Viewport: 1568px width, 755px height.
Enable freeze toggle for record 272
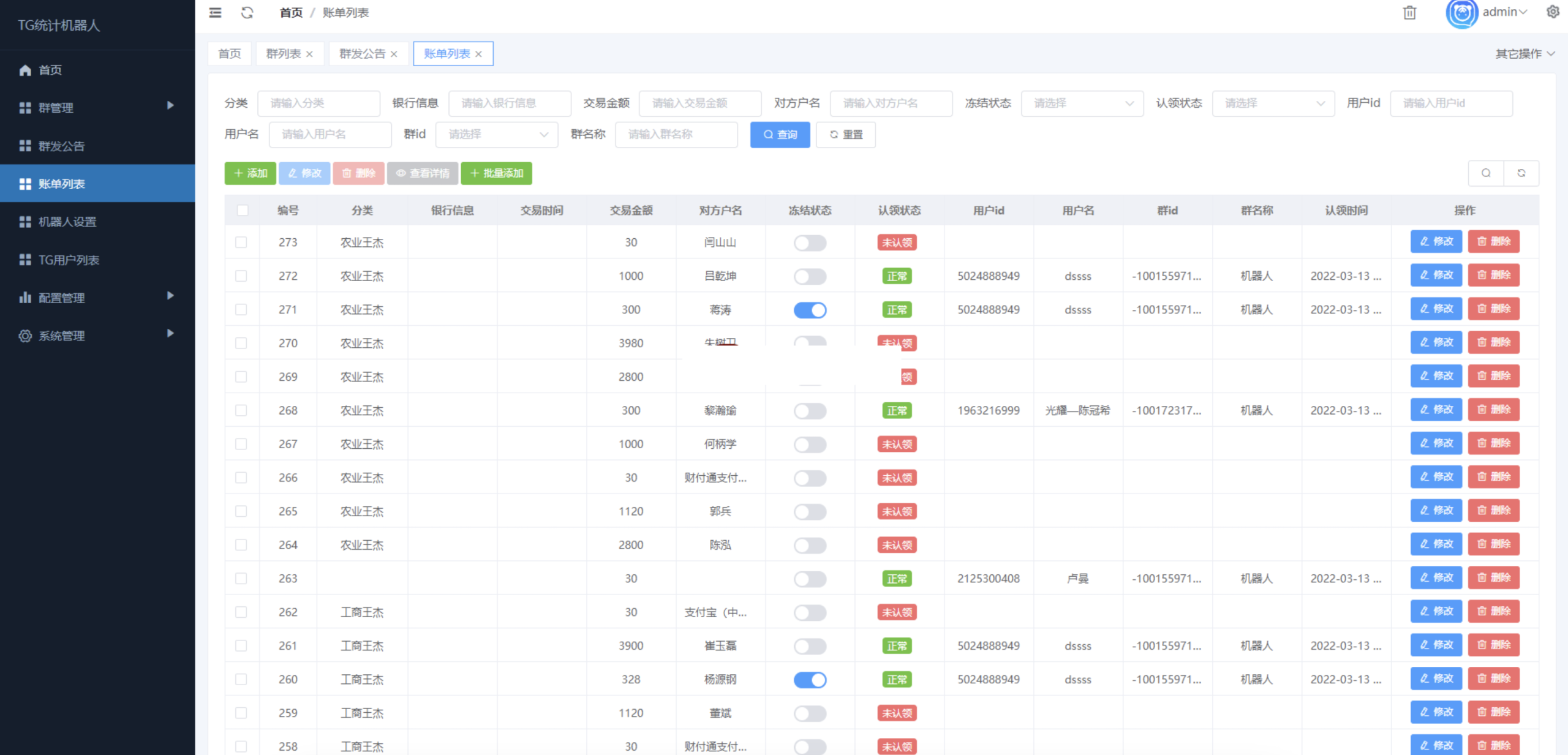click(810, 276)
